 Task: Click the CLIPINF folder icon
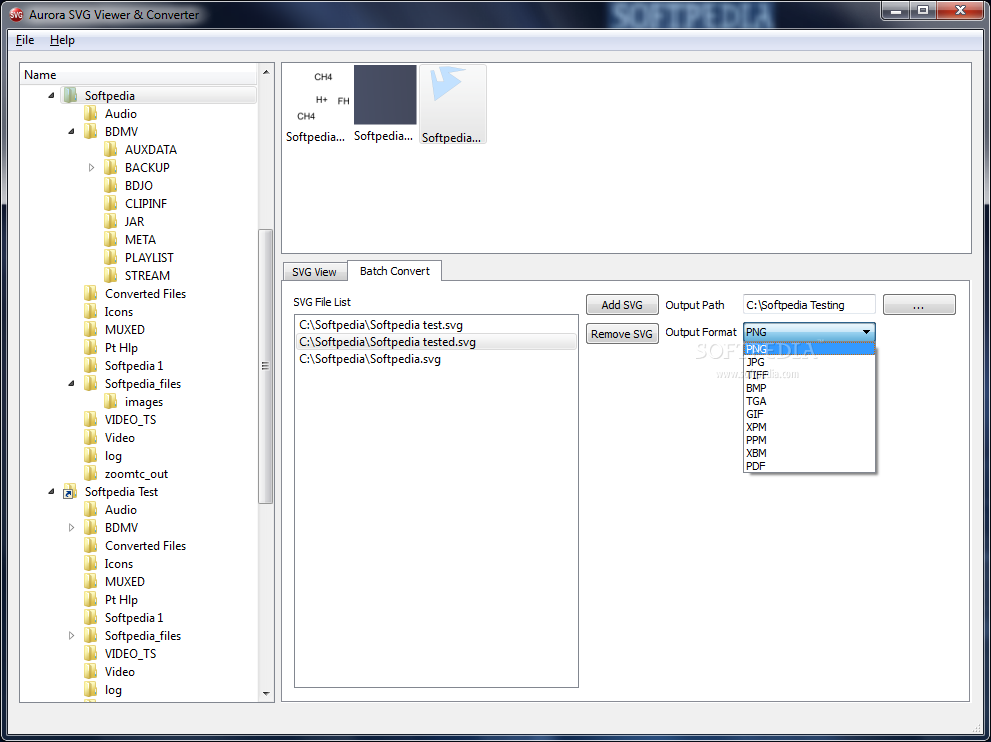tap(110, 204)
